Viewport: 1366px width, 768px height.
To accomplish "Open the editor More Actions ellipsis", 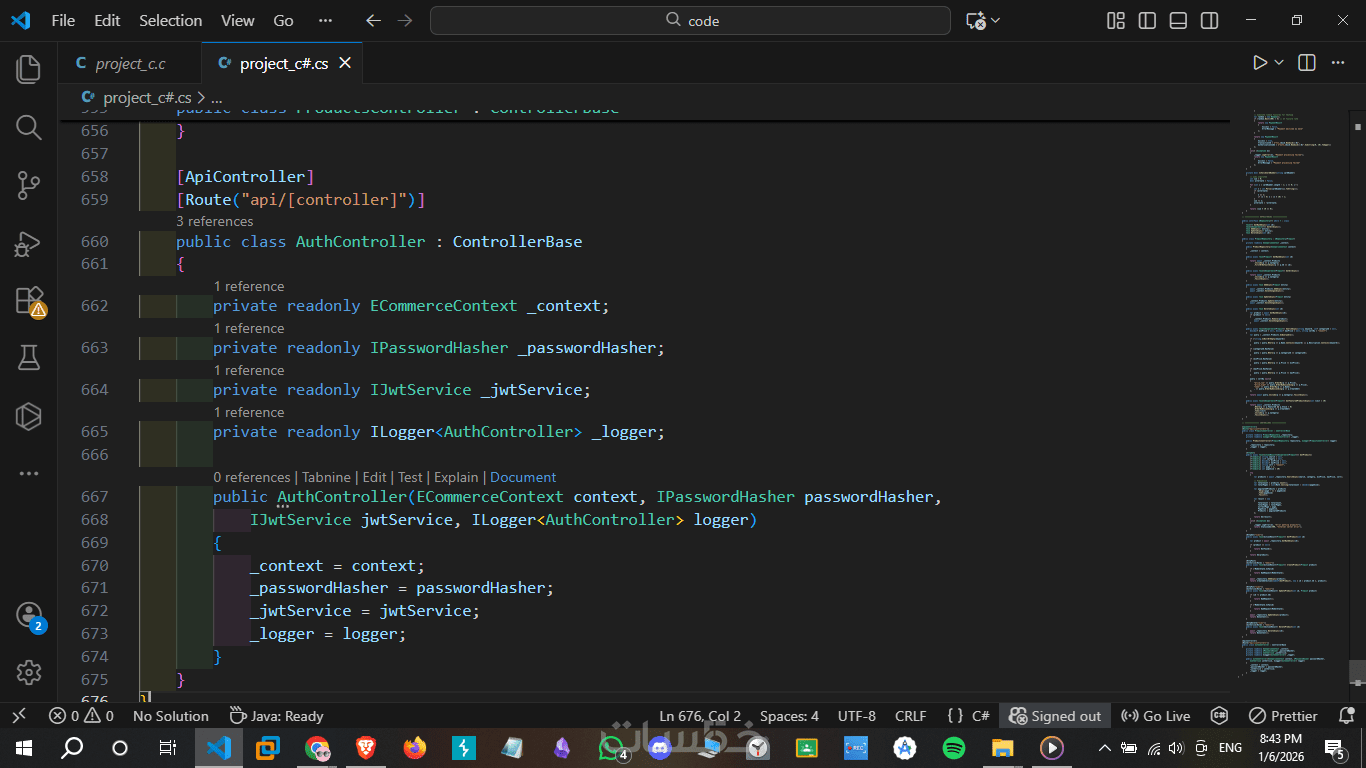I will pyautogui.click(x=1337, y=63).
